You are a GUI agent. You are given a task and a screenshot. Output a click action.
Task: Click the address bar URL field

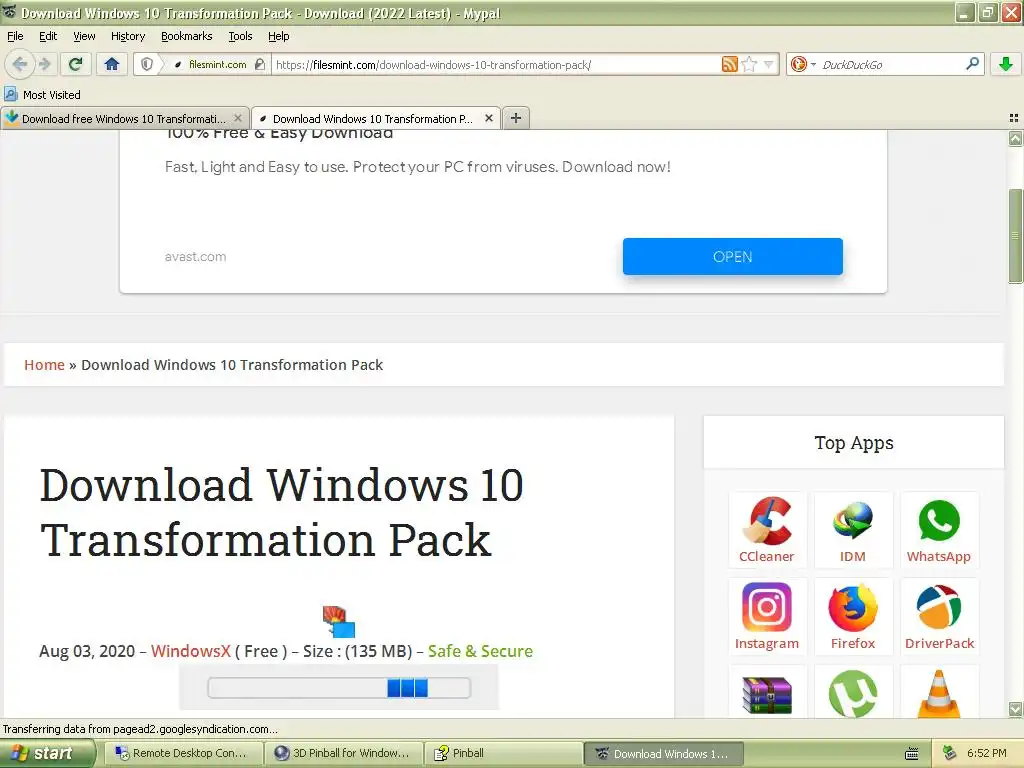pos(496,65)
